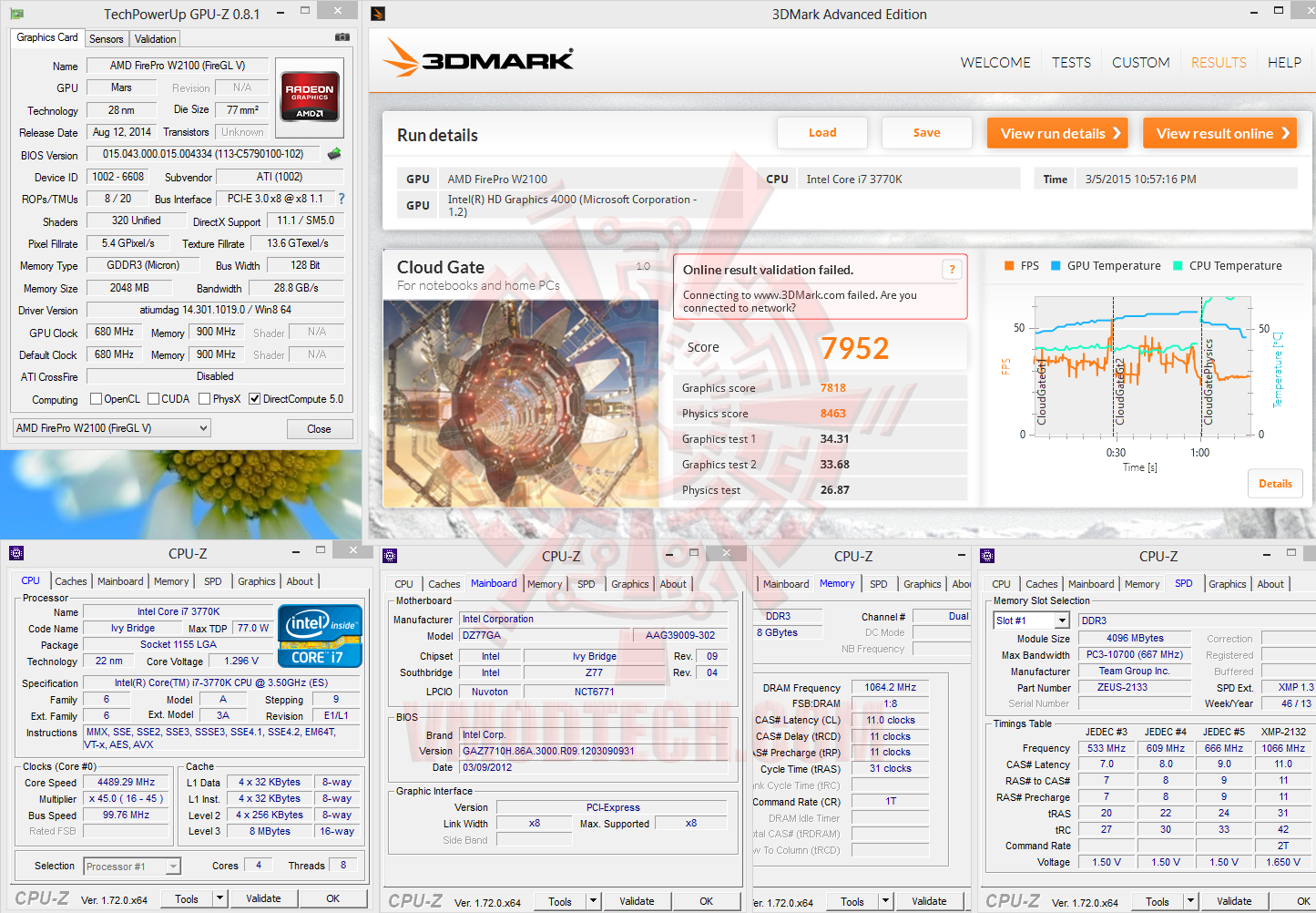1316x913 pixels.
Task: Open the TESTS menu in 3DMark
Action: coord(1071,62)
